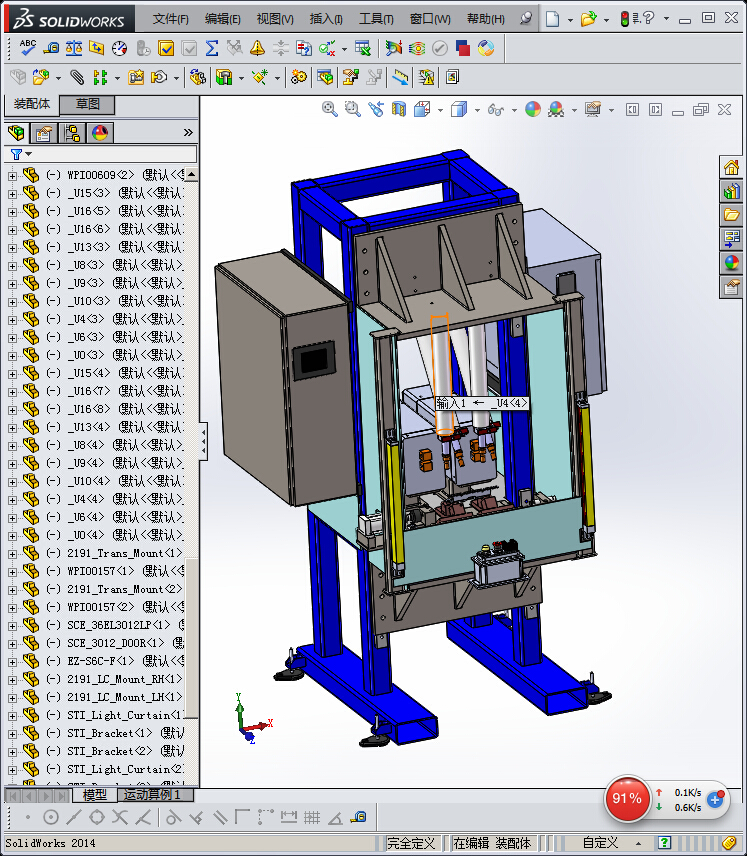Image resolution: width=747 pixels, height=856 pixels.
Task: Toggle the parallel snap lines icon
Action: click(x=220, y=817)
